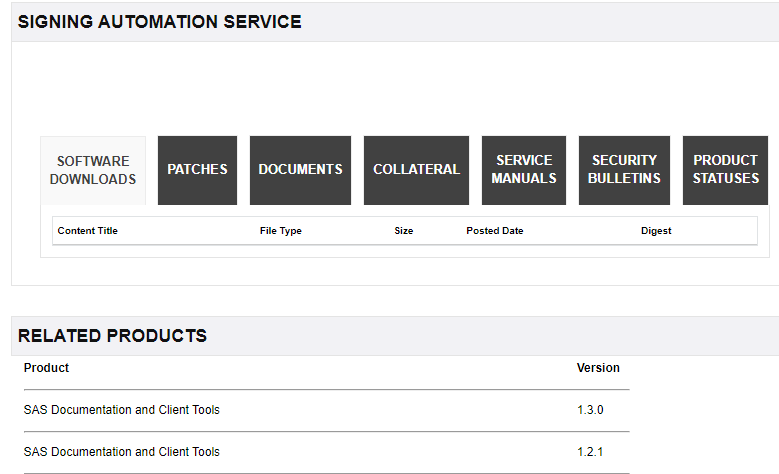Sort by Content Title column header
The width and height of the screenshot is (779, 474).
point(88,231)
